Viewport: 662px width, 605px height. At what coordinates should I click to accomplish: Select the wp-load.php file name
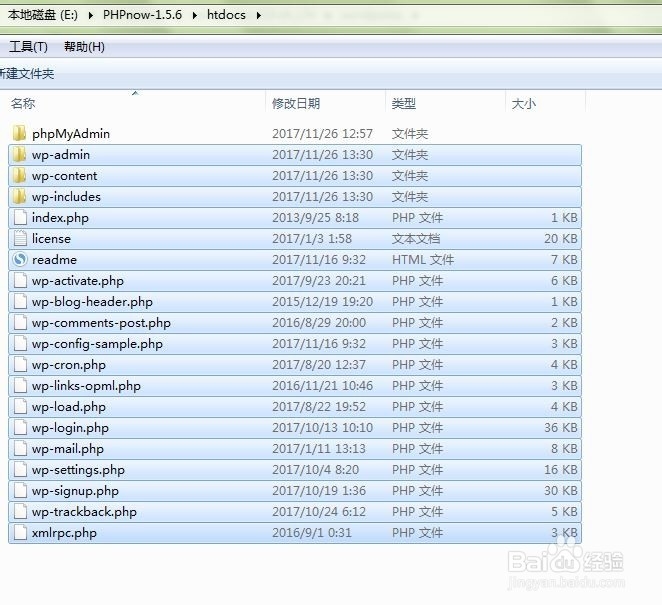69,407
